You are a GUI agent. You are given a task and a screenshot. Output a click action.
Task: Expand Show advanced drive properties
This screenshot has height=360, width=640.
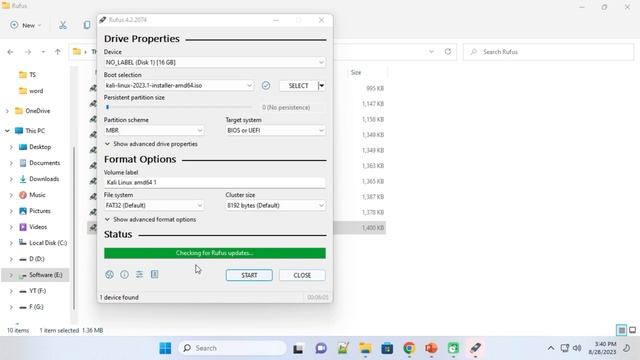click(151, 144)
